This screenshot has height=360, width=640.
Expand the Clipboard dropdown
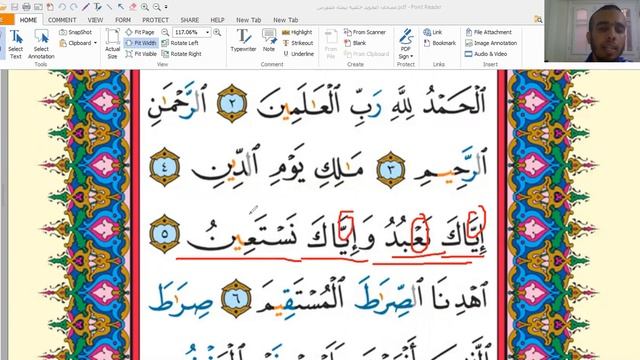pyautogui.click(x=96, y=43)
